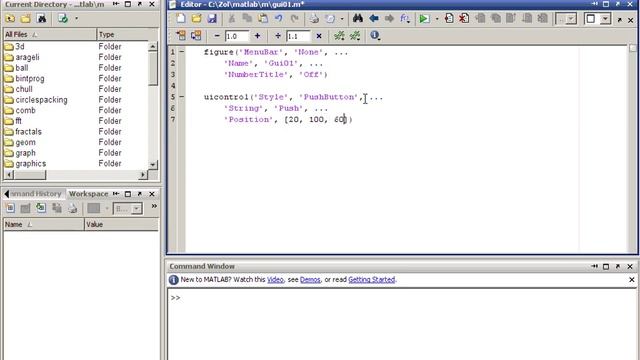Toggle breakpoint dash on line 5
The height and width of the screenshot is (360, 640).
click(182, 97)
